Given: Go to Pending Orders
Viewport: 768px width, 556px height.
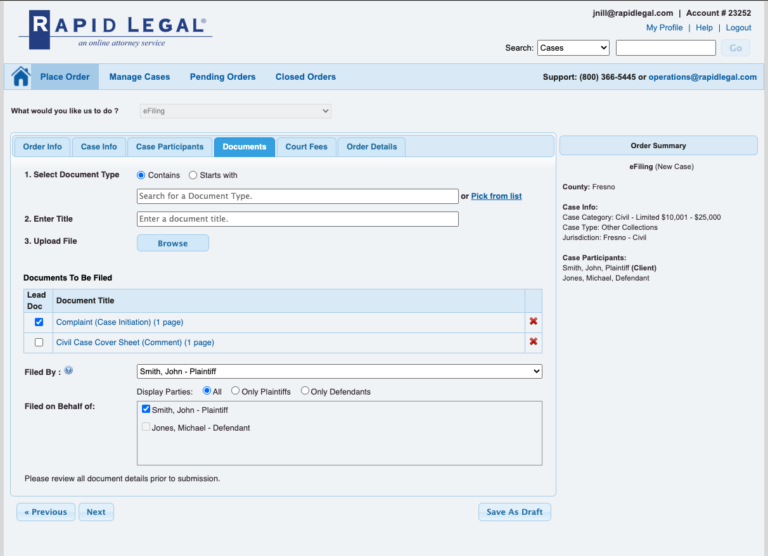Looking at the screenshot, I should (x=223, y=77).
